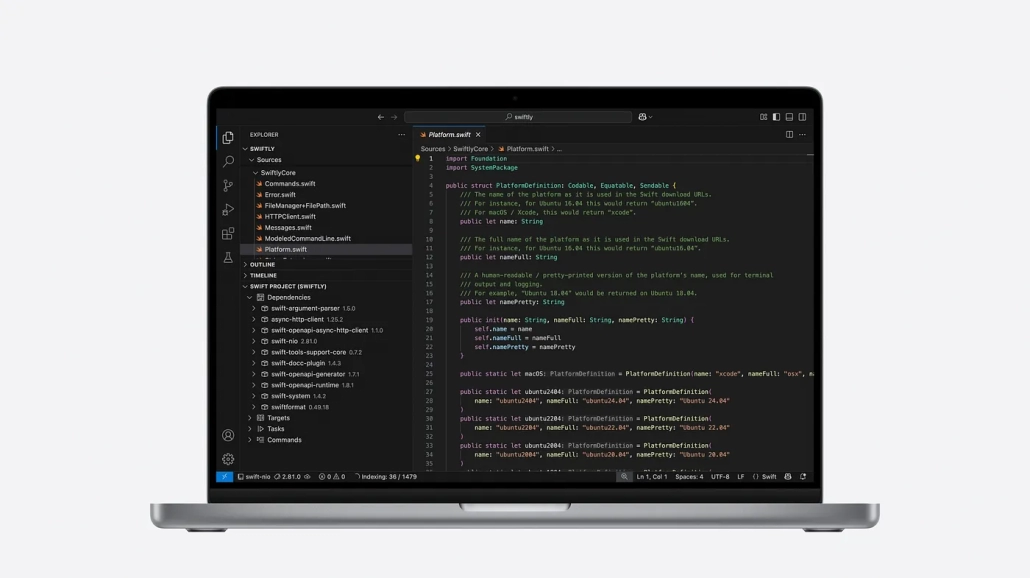Close the Platform.swift tab

click(478, 134)
